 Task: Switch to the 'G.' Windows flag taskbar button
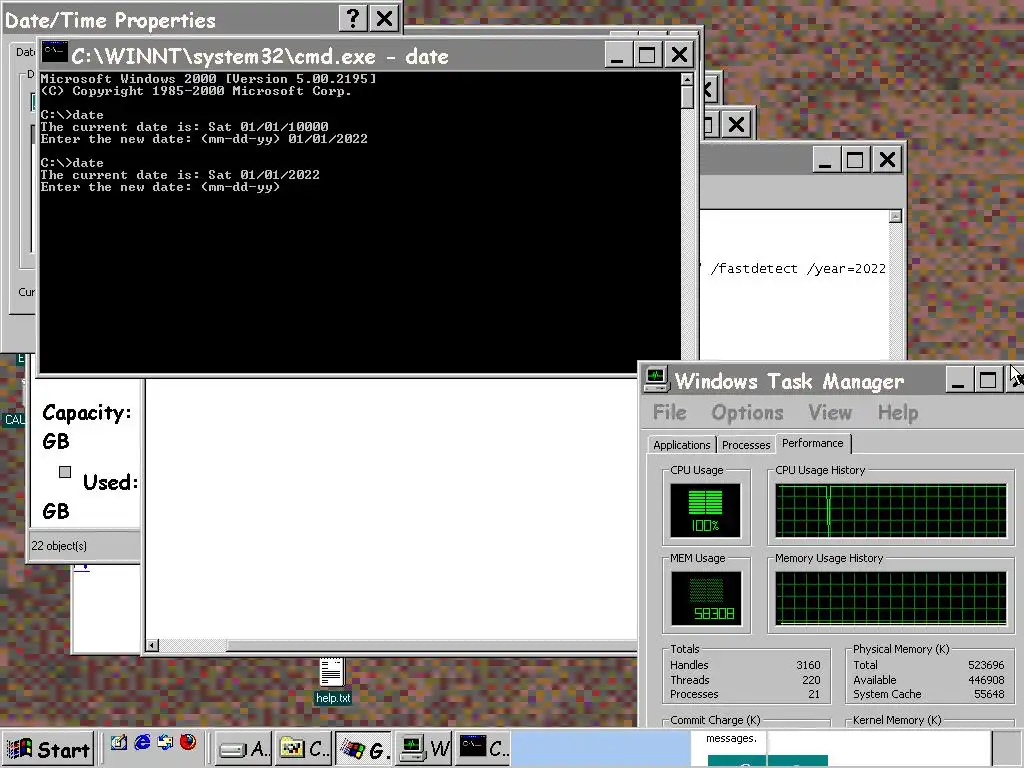(x=364, y=748)
